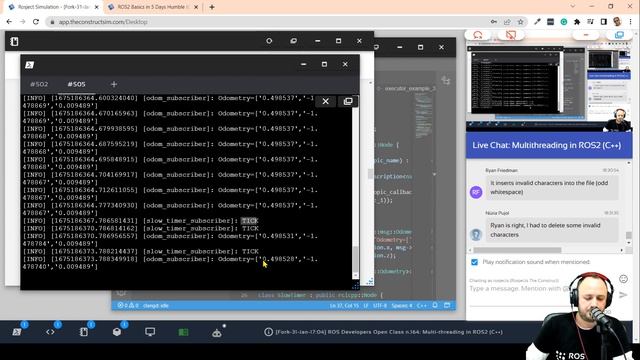Send the chat message with arrow icon
This screenshot has width=640, height=360.
click(623, 295)
